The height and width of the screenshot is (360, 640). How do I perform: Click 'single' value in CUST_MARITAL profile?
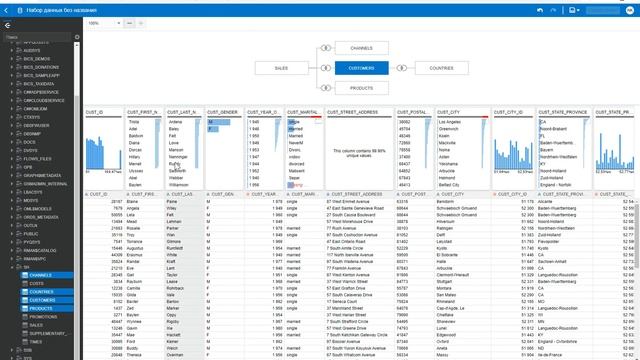coord(293,122)
